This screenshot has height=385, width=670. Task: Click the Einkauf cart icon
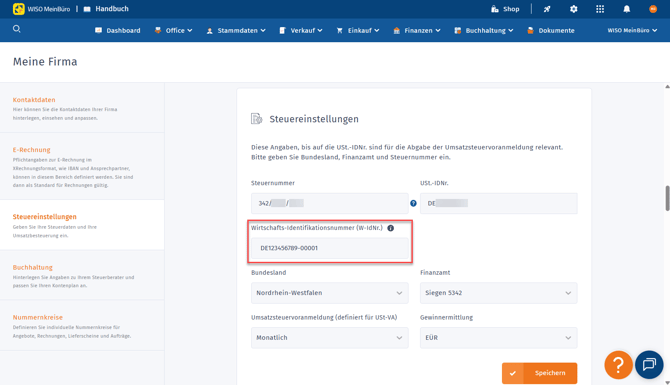coord(340,30)
